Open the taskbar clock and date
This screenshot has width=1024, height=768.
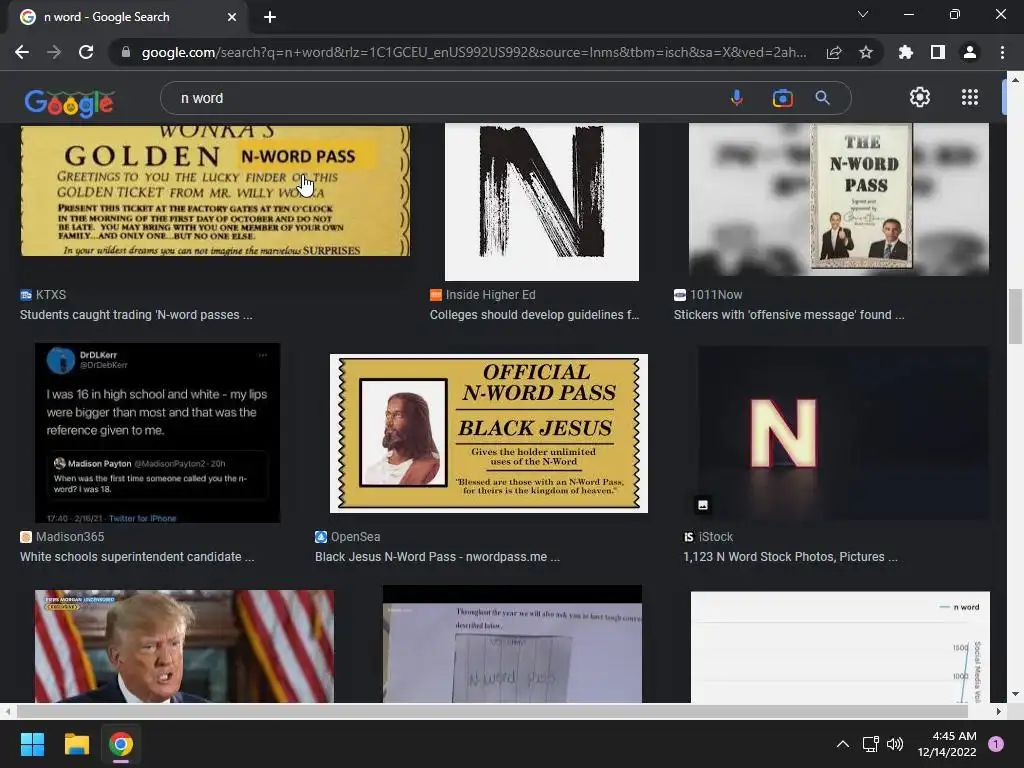(947, 744)
